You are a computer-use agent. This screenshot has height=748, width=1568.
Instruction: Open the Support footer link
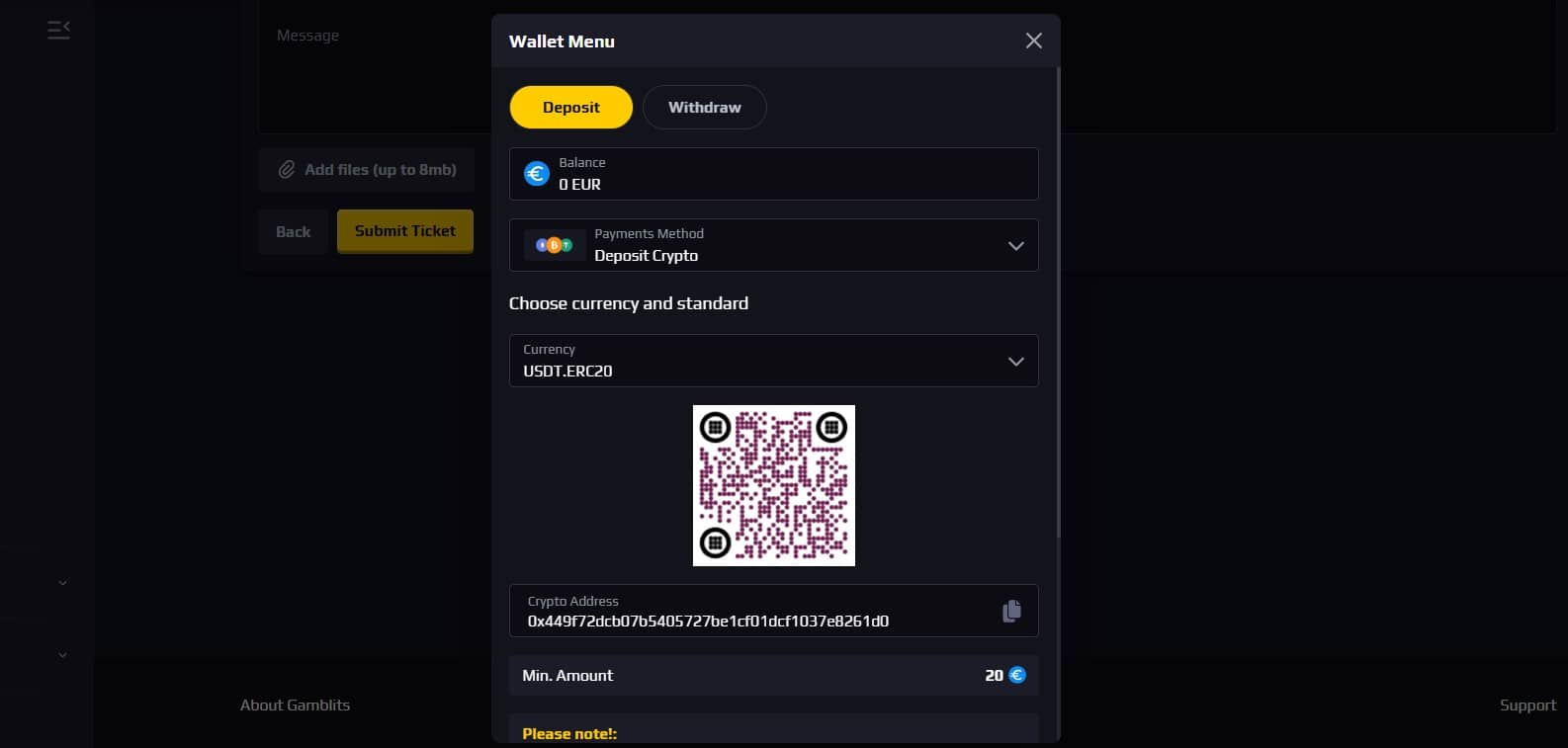click(x=1526, y=705)
